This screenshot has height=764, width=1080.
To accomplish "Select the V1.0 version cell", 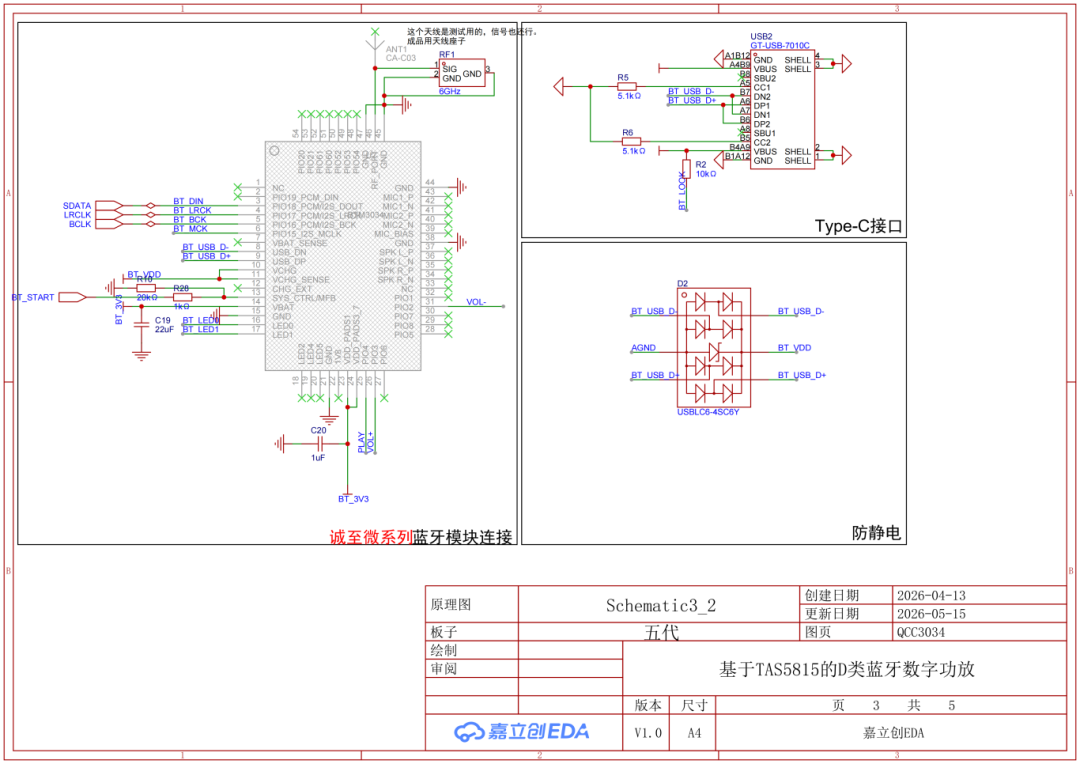I will (647, 733).
